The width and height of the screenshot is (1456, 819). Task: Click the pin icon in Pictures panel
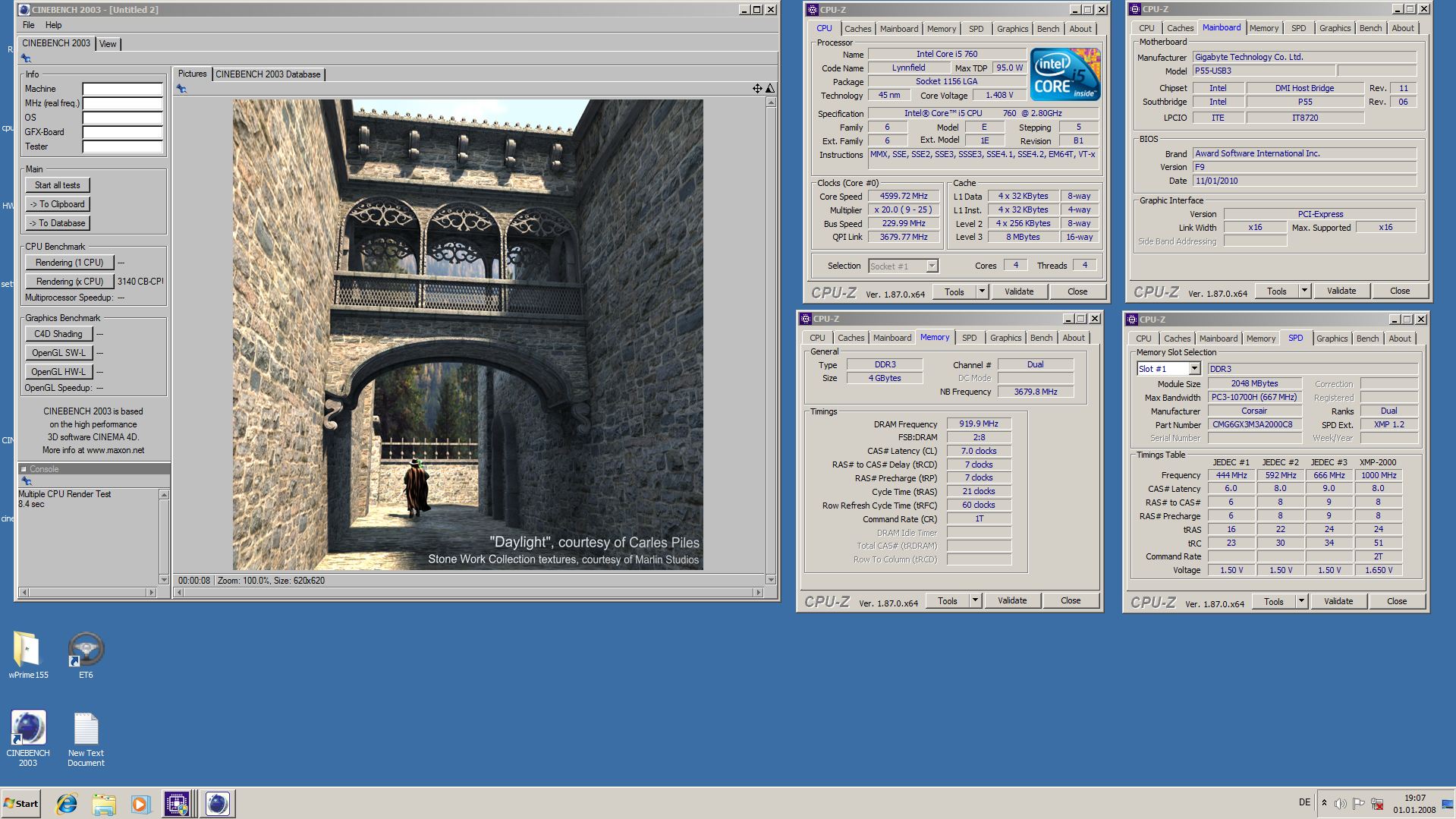tap(181, 89)
